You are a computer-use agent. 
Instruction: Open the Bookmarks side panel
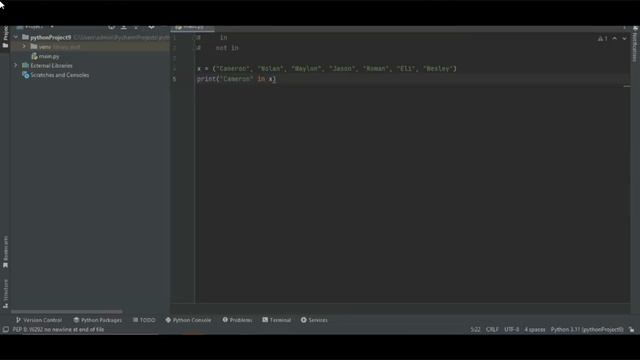(x=5, y=252)
